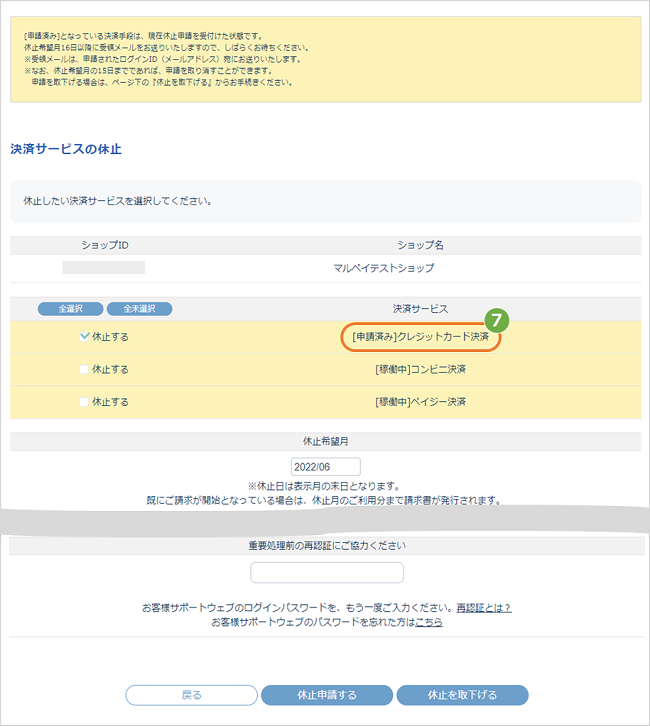Click the 休止希望月 field showing 2022/06
The image size is (650, 726).
(326, 467)
